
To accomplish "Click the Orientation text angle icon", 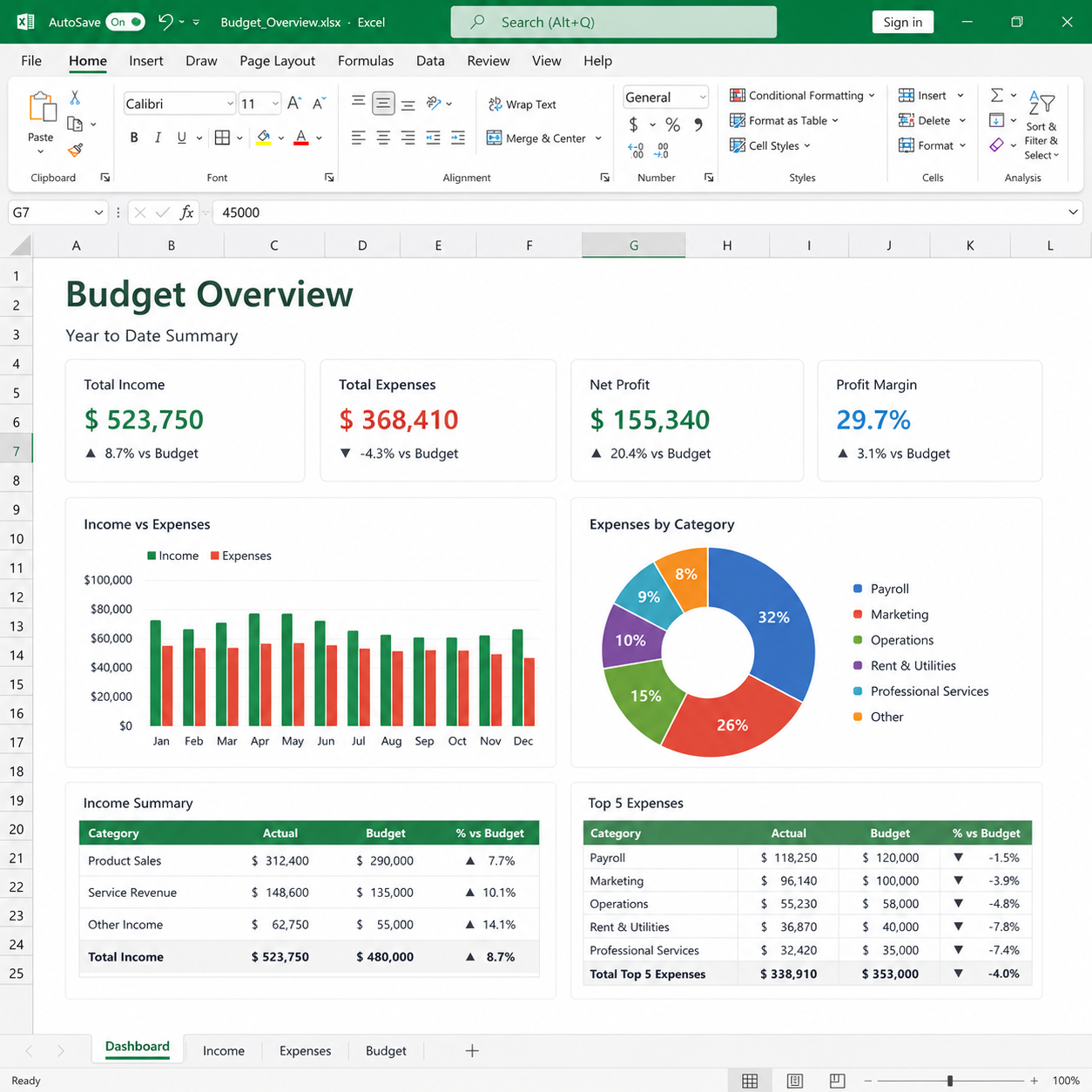I will pyautogui.click(x=434, y=104).
